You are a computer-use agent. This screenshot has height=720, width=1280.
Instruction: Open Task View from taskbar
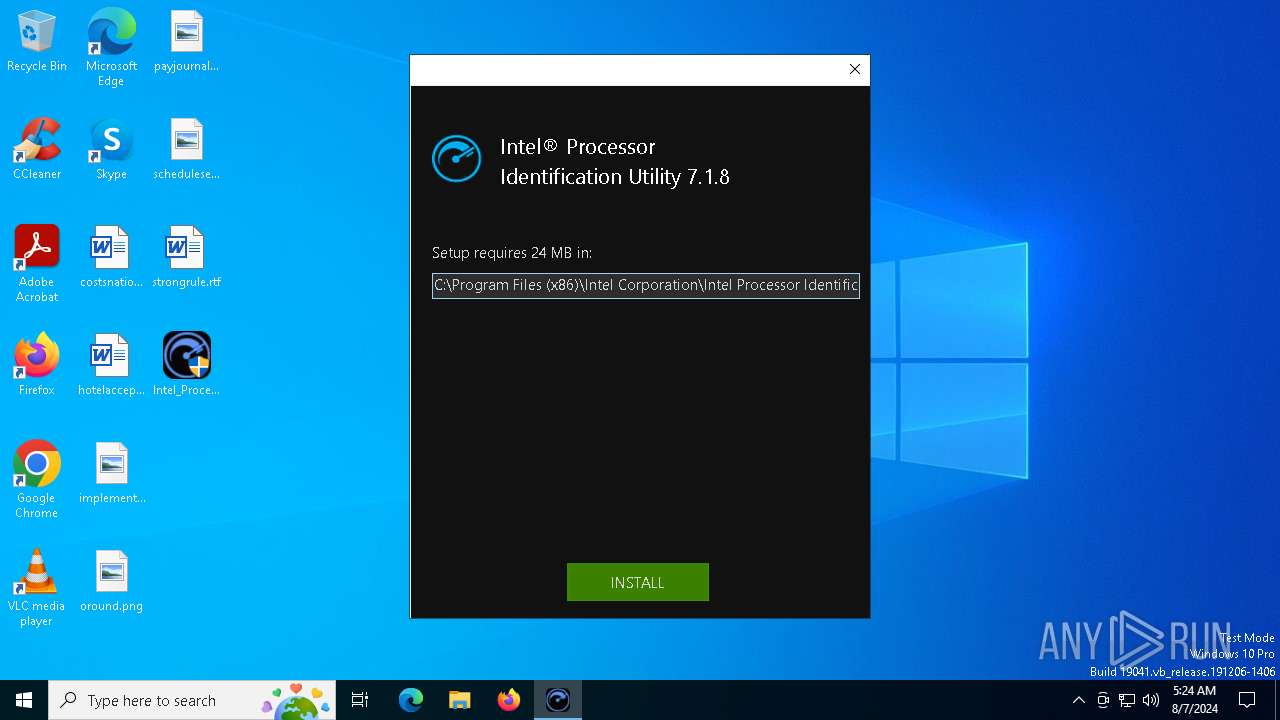360,700
